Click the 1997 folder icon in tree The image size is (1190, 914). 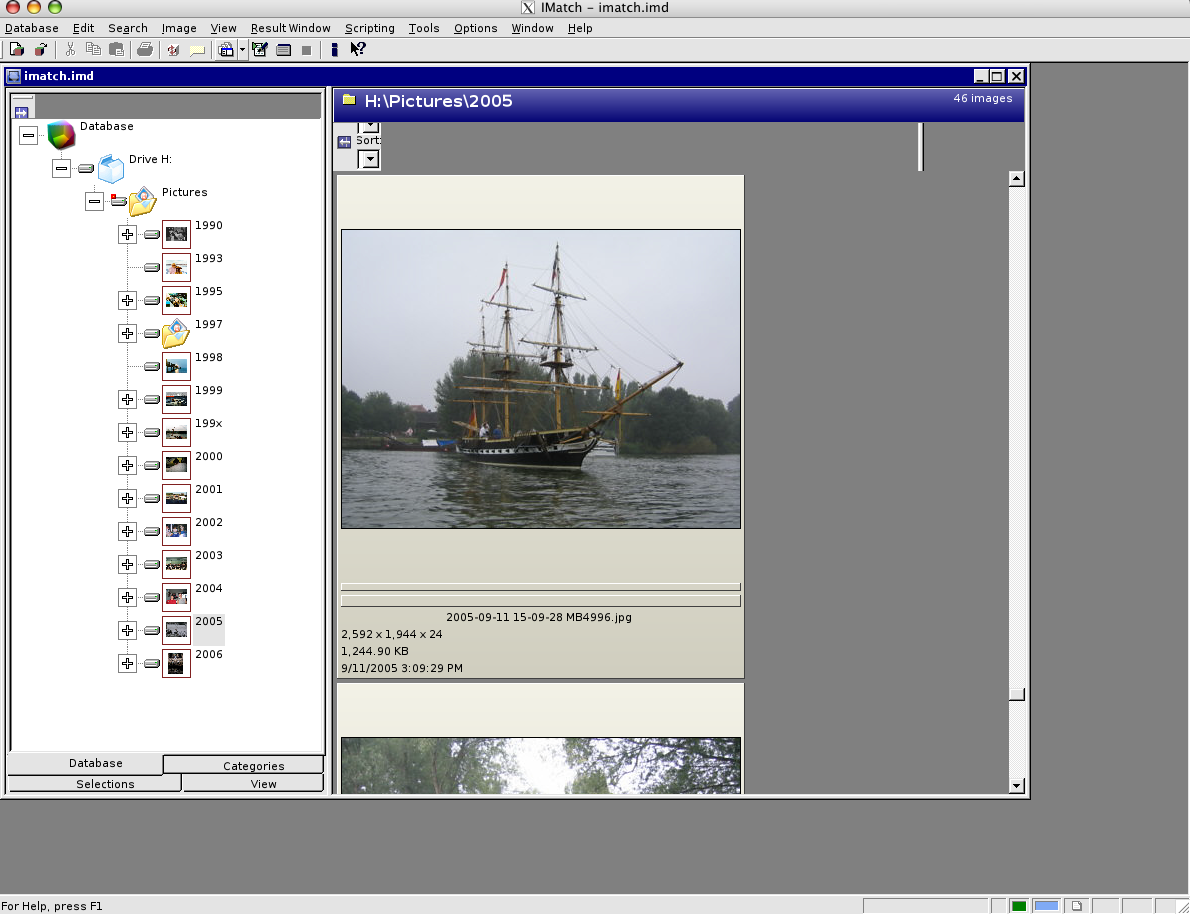point(176,333)
